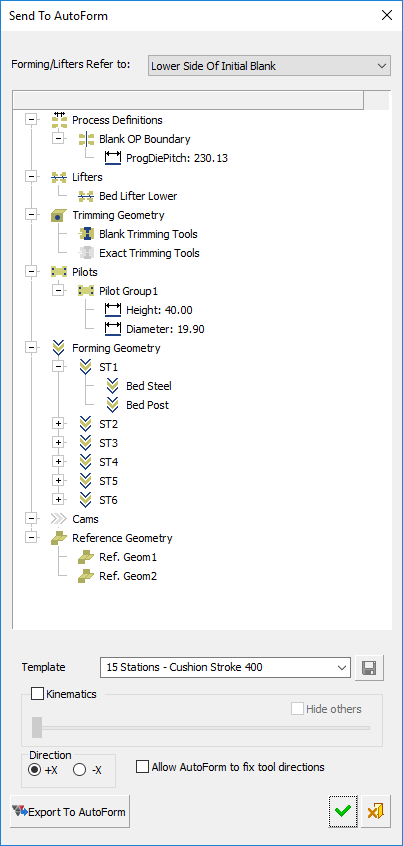The height and width of the screenshot is (846, 403).
Task: Collapse the Process Definitions node
Action: pos(32,120)
